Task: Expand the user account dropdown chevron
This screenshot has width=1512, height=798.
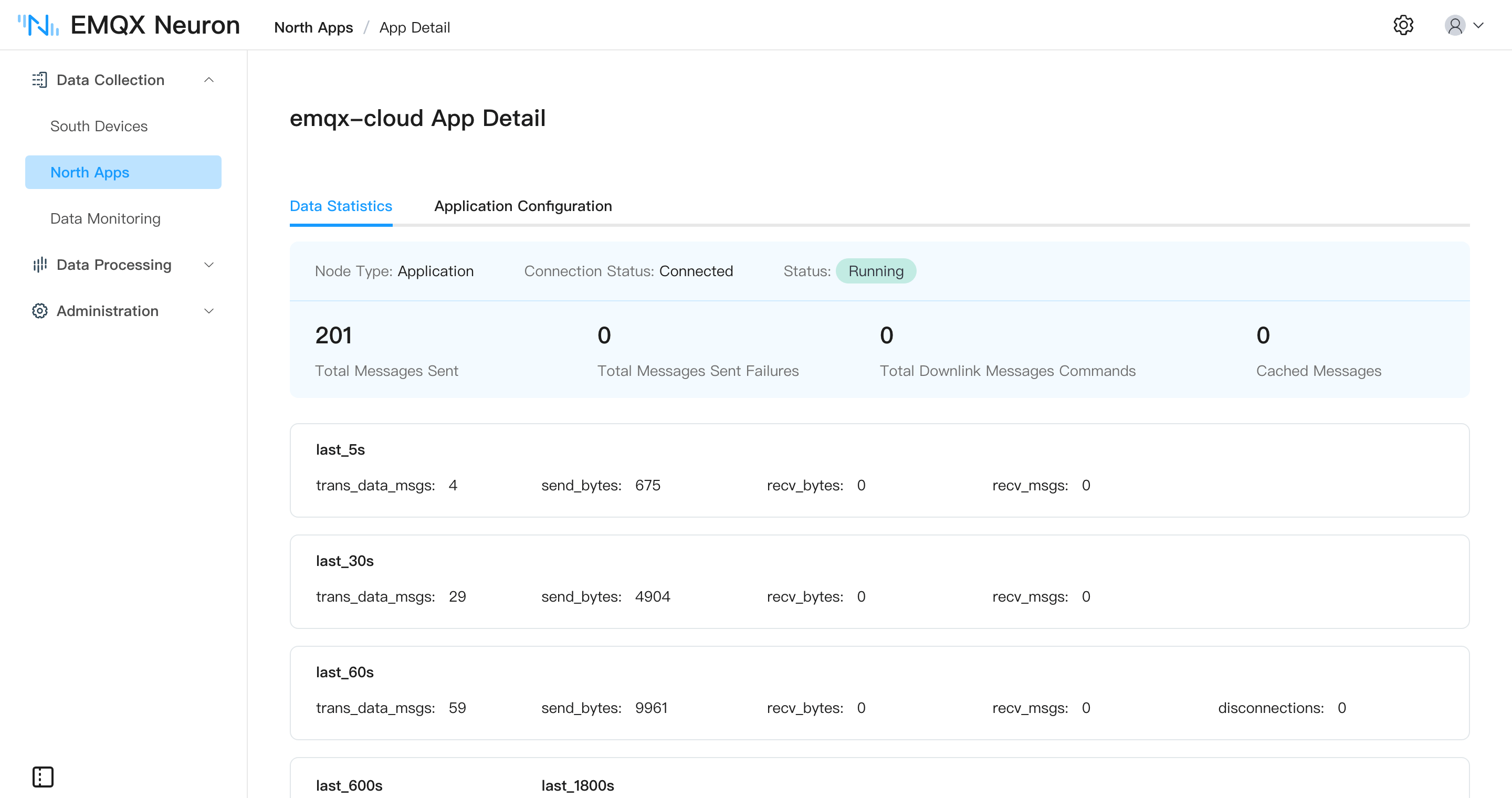Action: pyautogui.click(x=1478, y=25)
